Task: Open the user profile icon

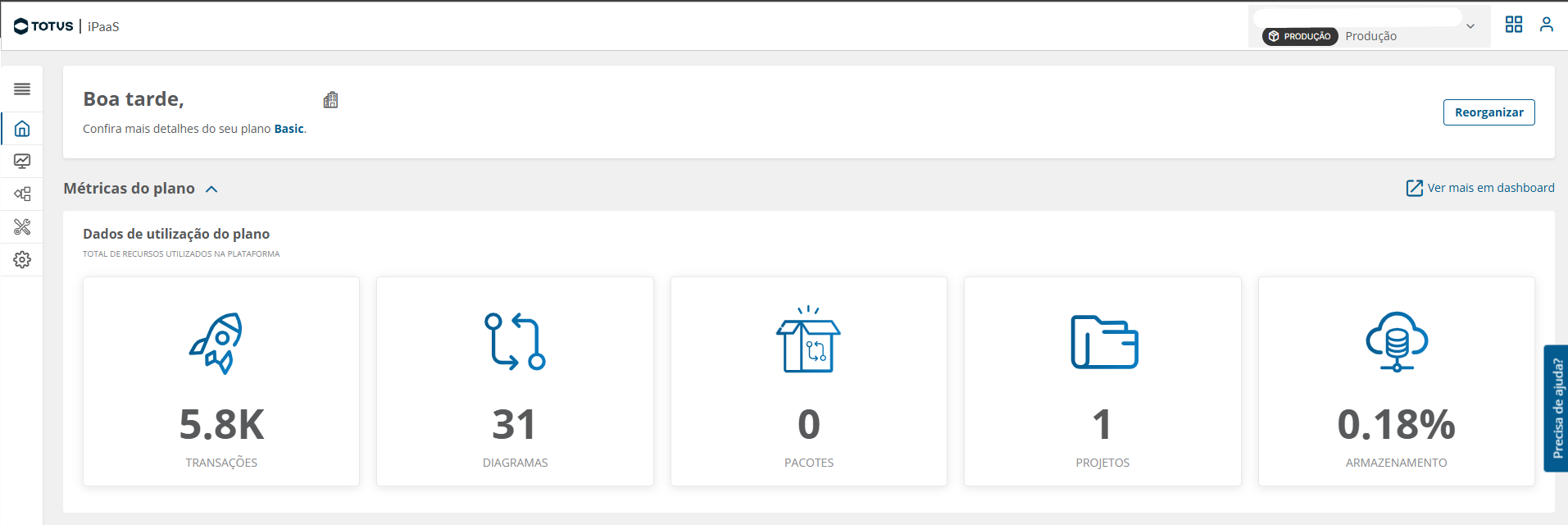Action: click(1547, 25)
